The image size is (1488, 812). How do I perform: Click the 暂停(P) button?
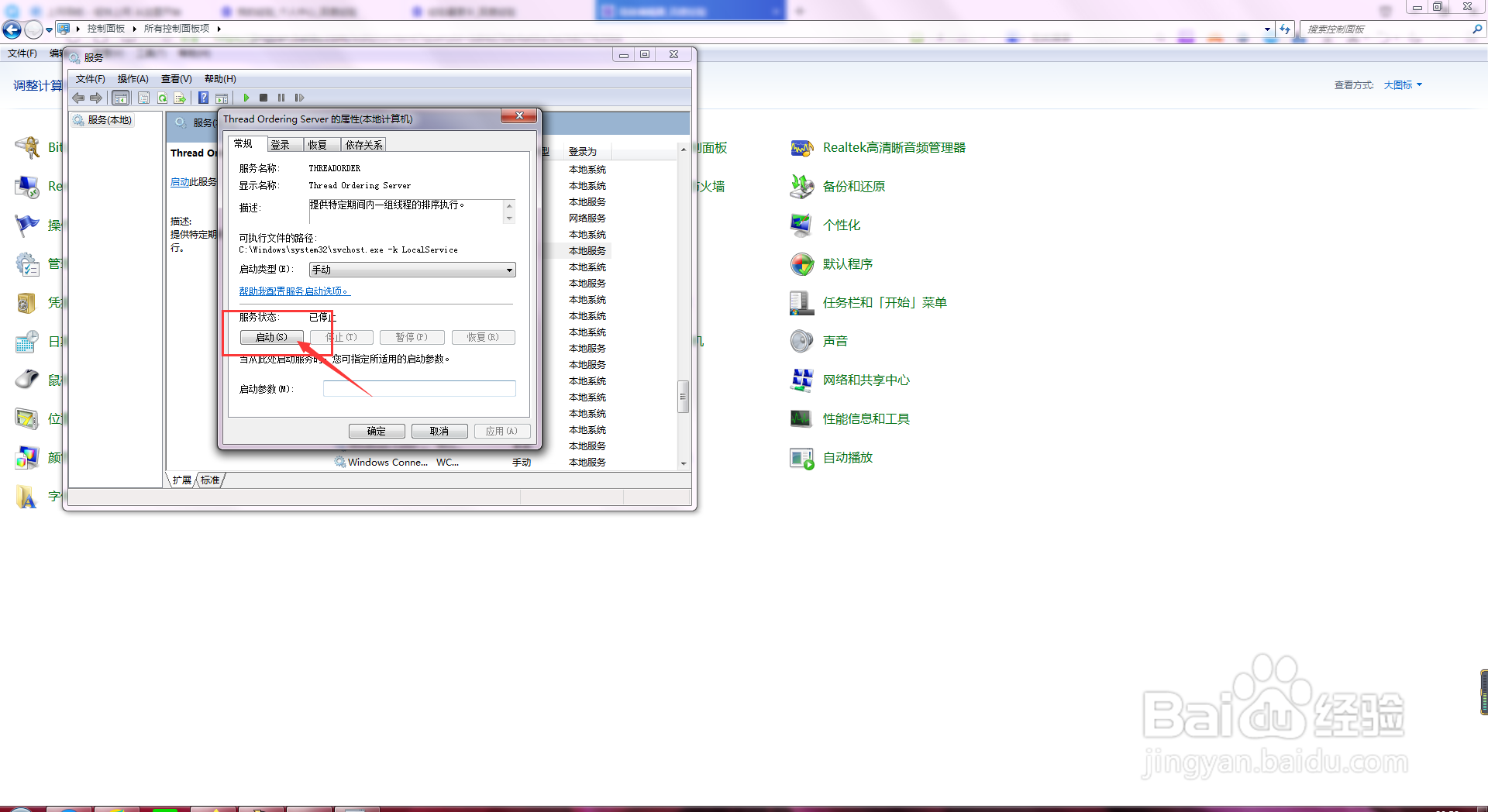(412, 337)
